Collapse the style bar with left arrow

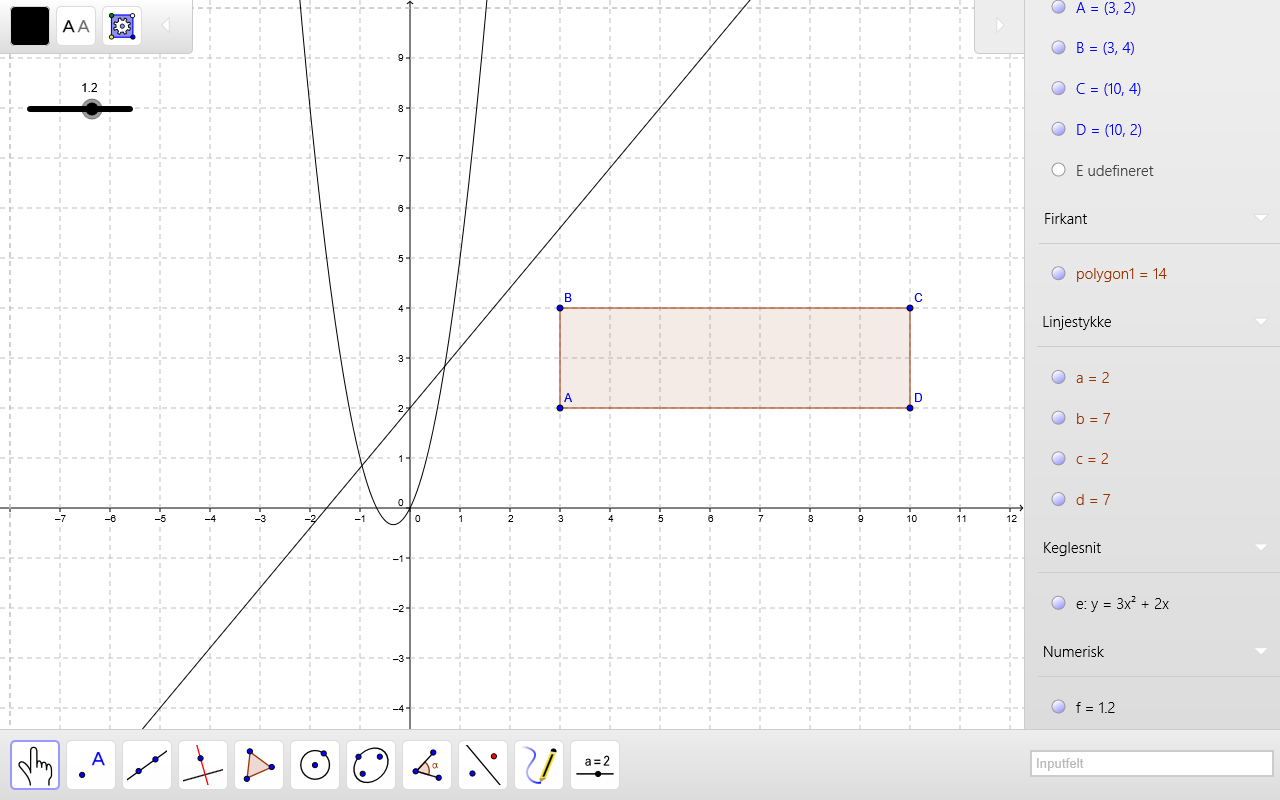[166, 25]
